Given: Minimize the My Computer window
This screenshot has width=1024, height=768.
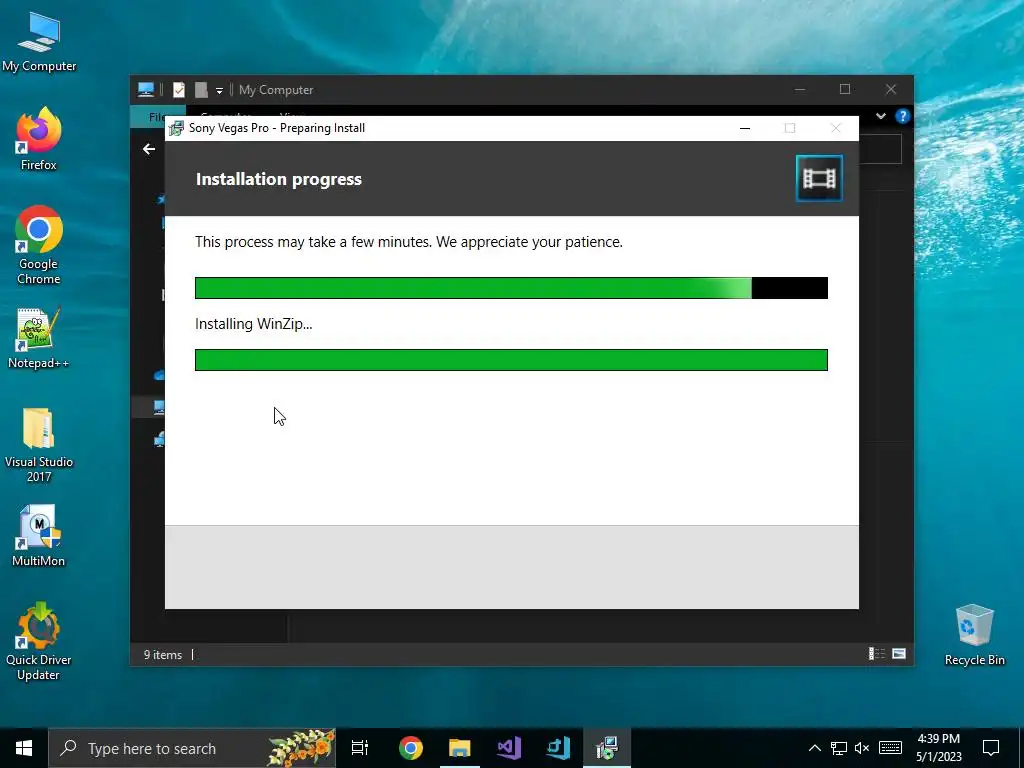Looking at the screenshot, I should [x=800, y=89].
